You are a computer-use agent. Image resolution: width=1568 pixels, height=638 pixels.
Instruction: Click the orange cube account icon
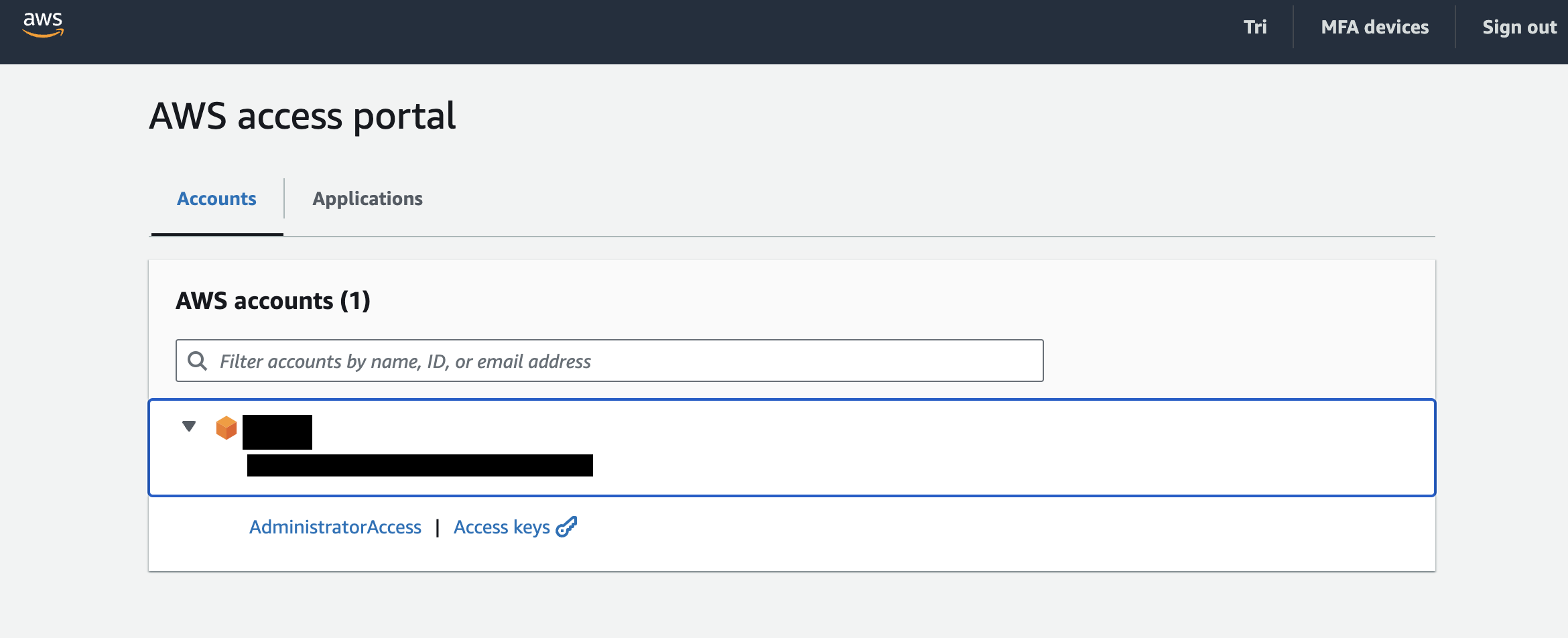[226, 428]
